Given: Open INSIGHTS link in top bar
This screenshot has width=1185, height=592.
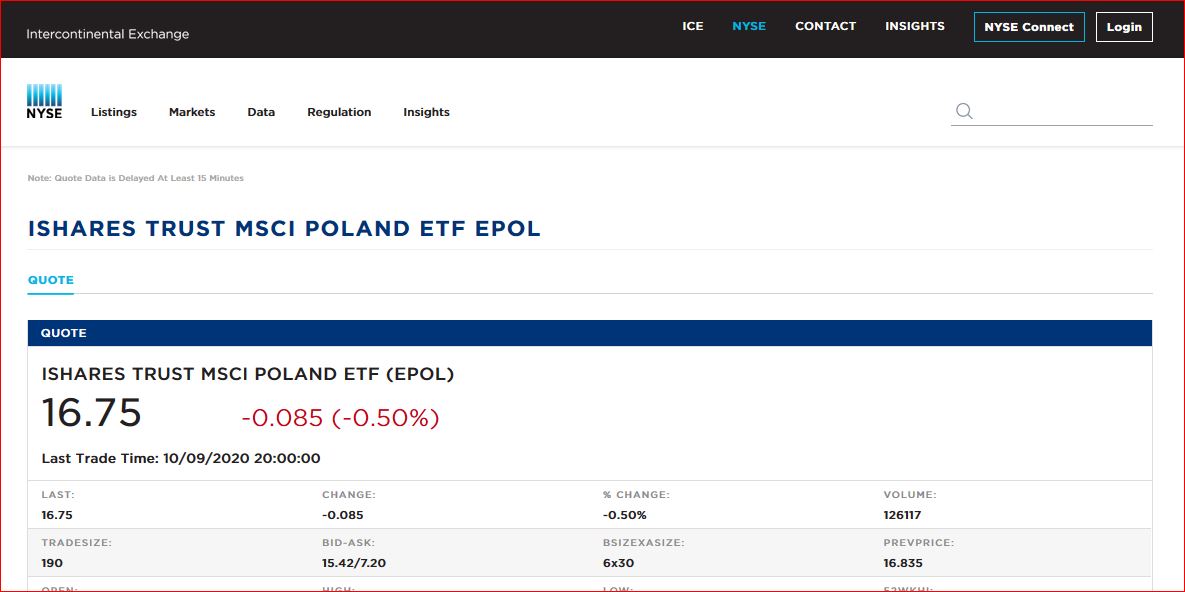Looking at the screenshot, I should (914, 26).
